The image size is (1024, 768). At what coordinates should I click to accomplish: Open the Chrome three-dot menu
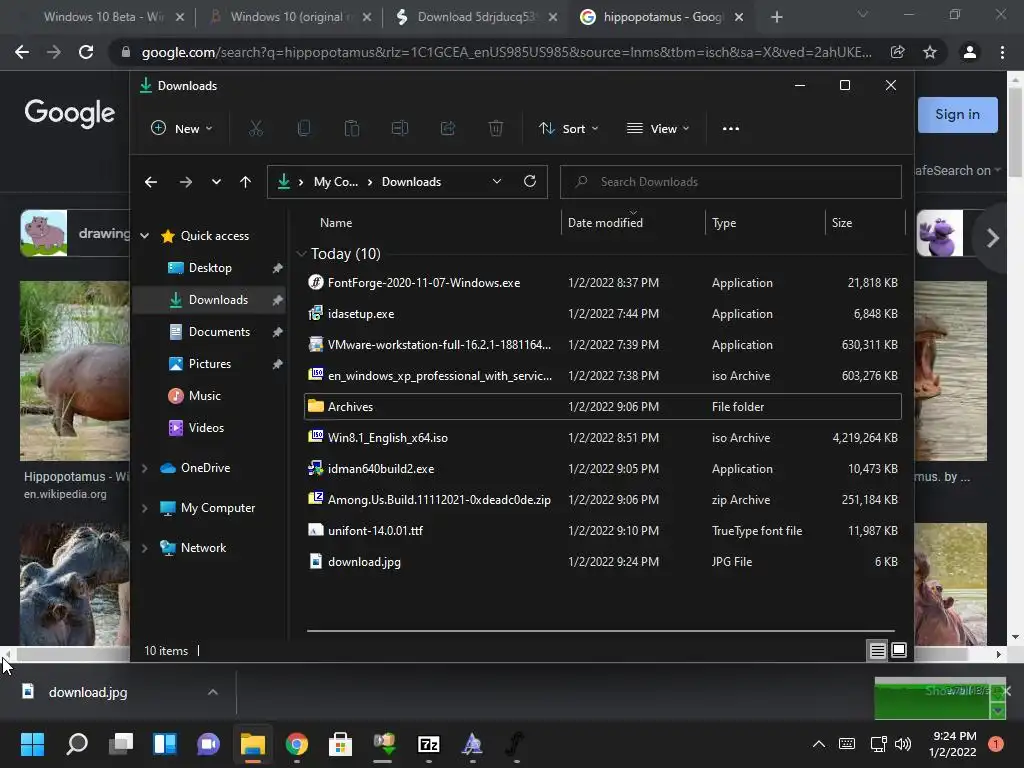point(1002,52)
